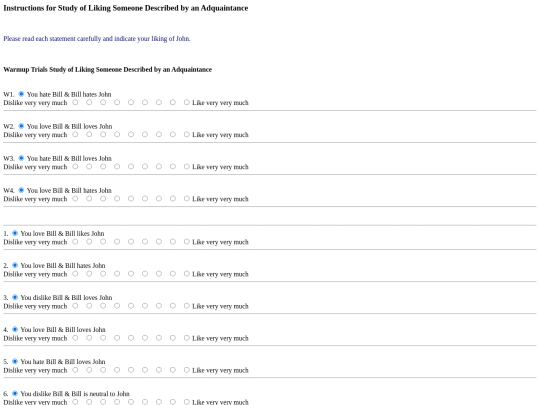540x405 pixels.
Task: Pick item 3 radio nearest 'Like very very much'
Action: click(187, 305)
